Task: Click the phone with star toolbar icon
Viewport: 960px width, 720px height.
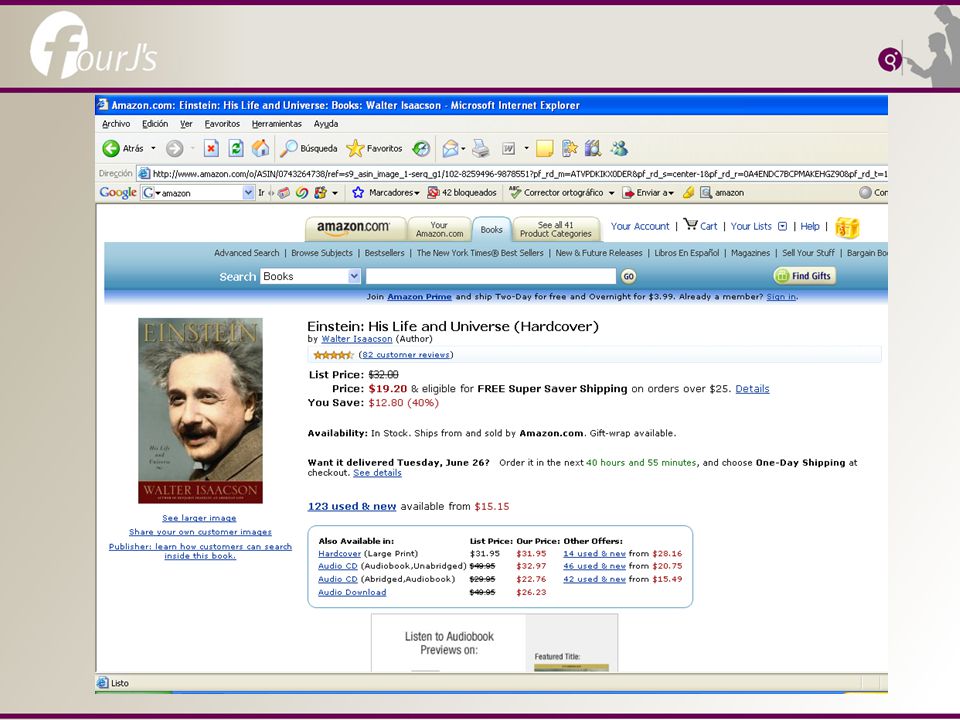Action: pos(569,148)
